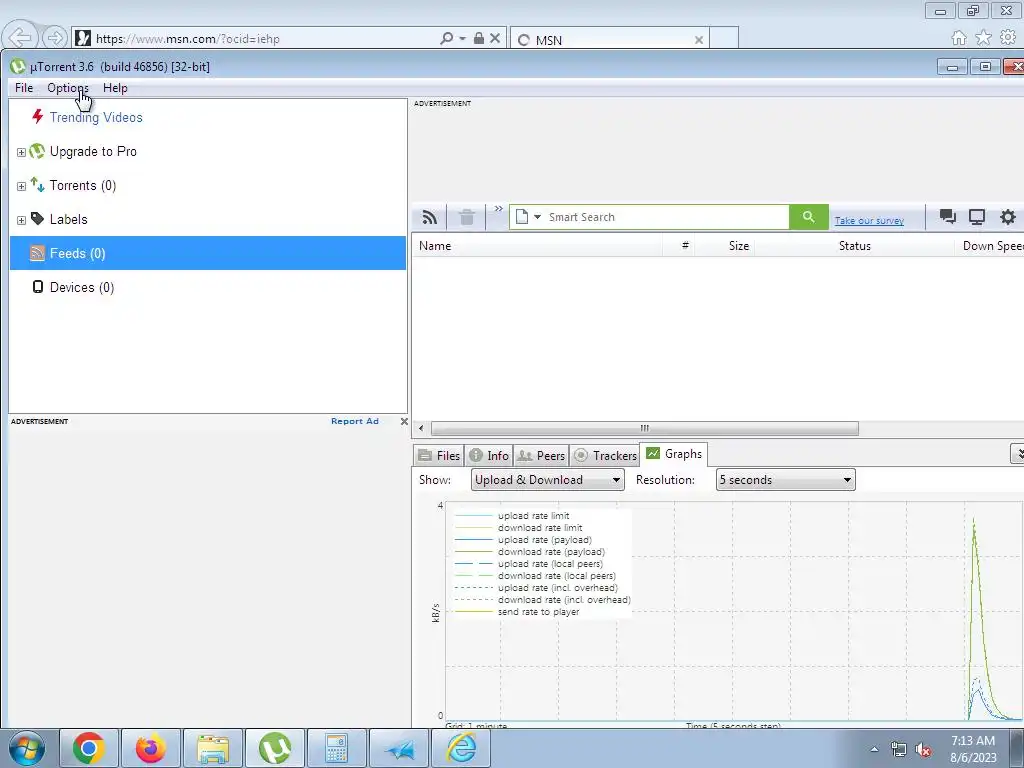Open the Options menu
This screenshot has width=1024, height=768.
(x=67, y=88)
